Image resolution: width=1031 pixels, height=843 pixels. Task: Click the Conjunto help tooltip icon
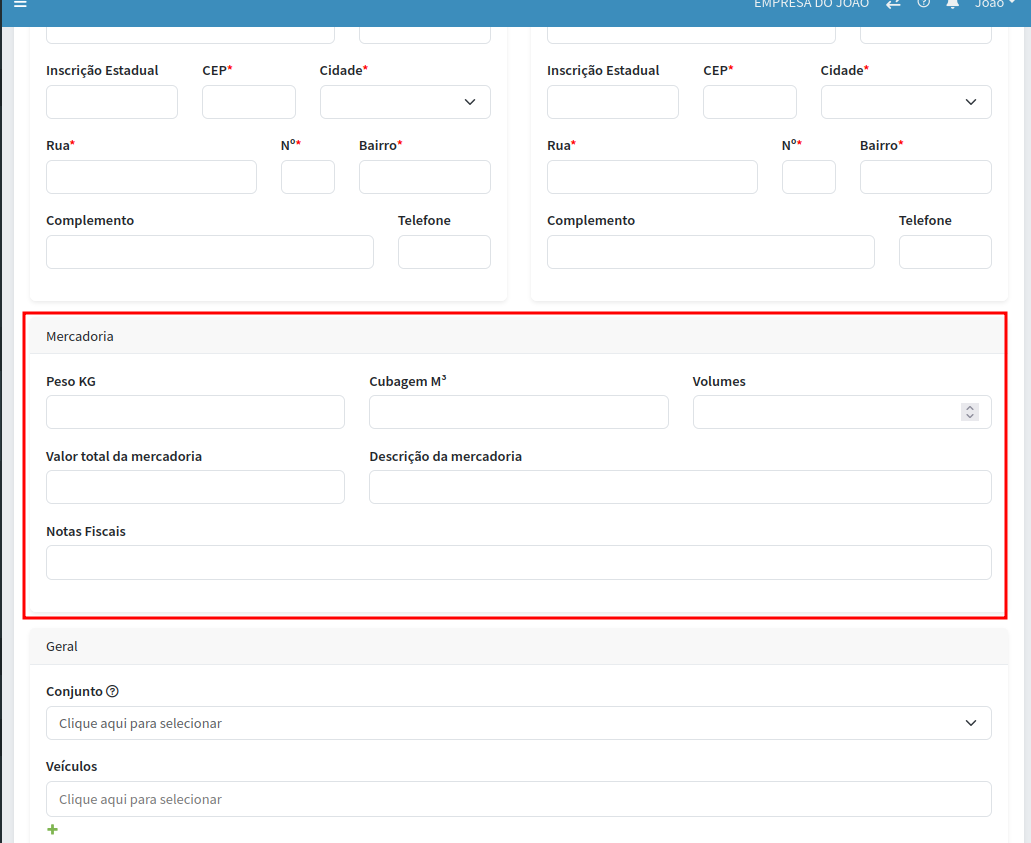pos(113,691)
